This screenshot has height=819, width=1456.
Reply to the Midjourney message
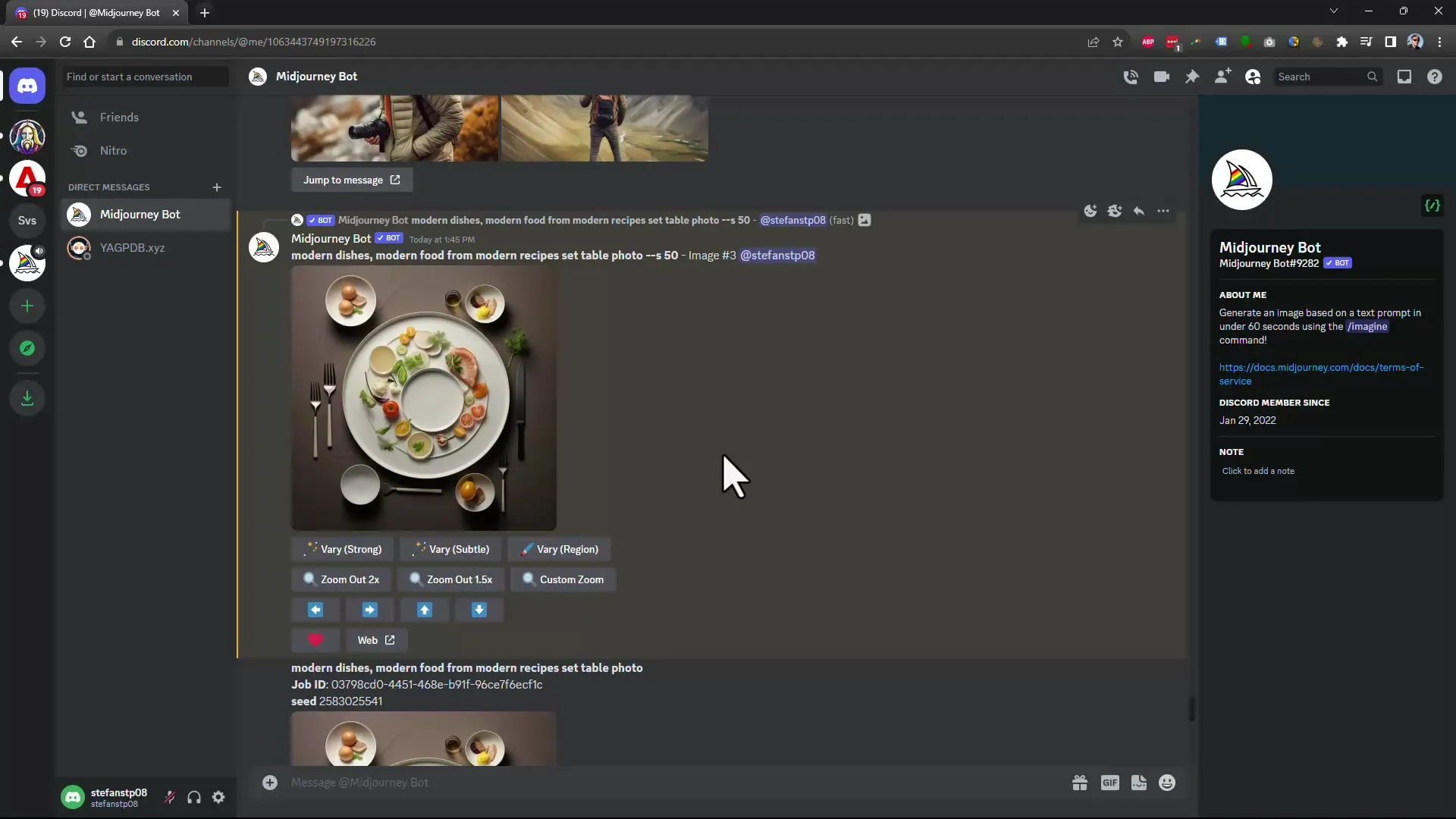point(1139,211)
